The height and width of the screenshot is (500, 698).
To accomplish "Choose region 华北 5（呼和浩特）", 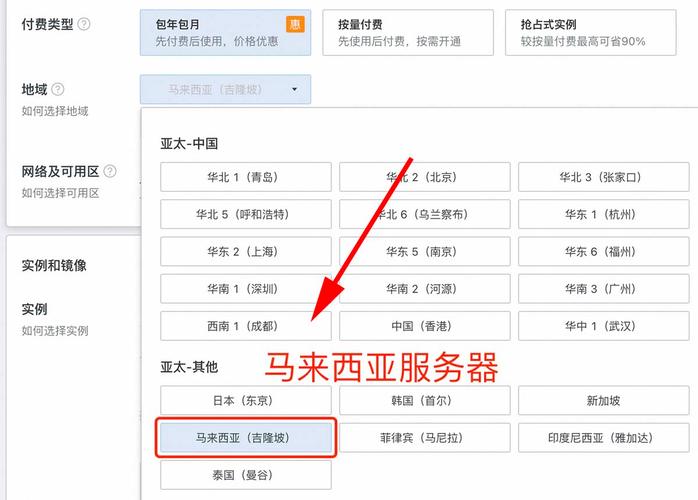I will [246, 214].
